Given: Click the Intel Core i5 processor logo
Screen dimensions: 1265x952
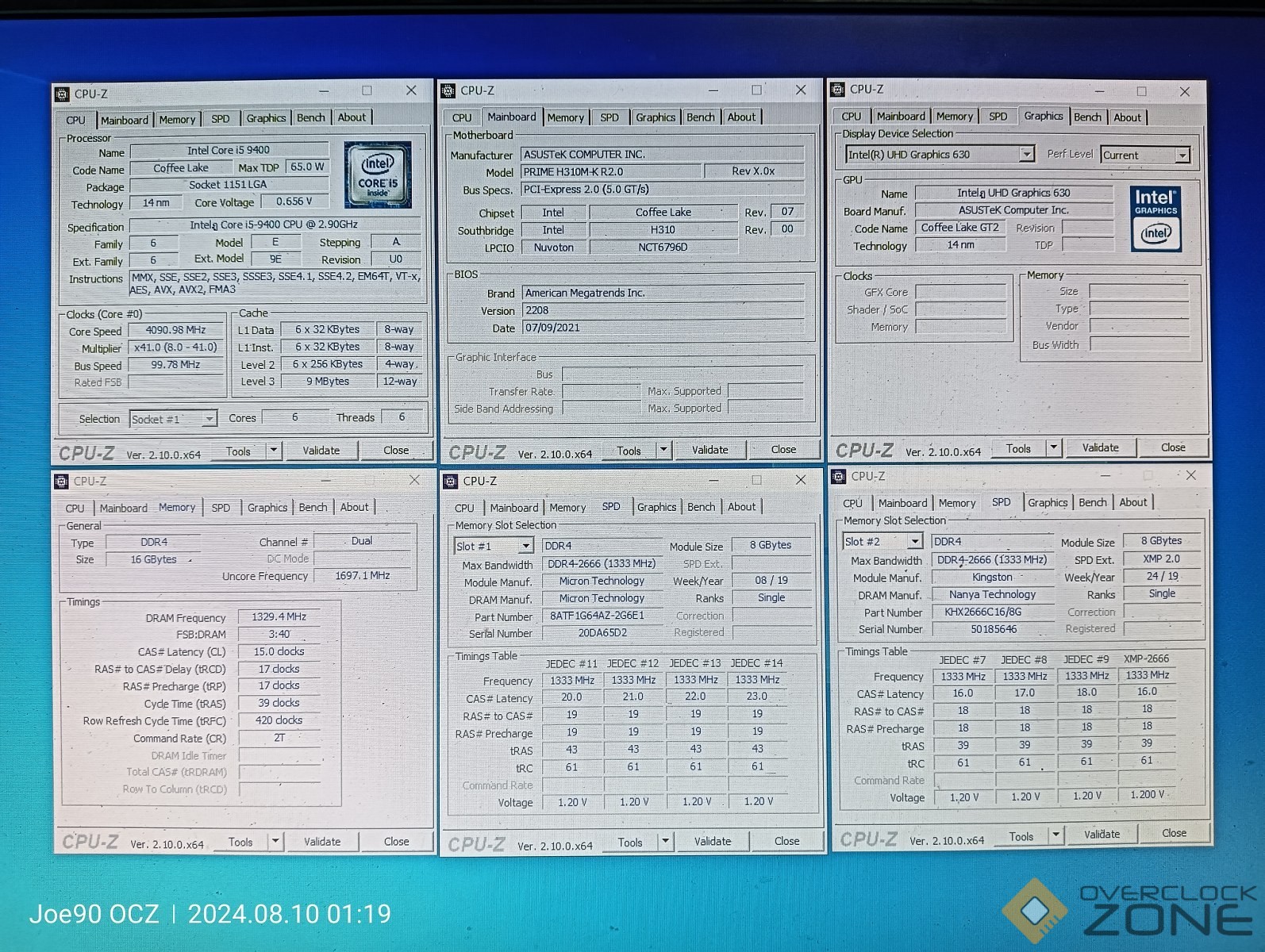Looking at the screenshot, I should (x=378, y=175).
